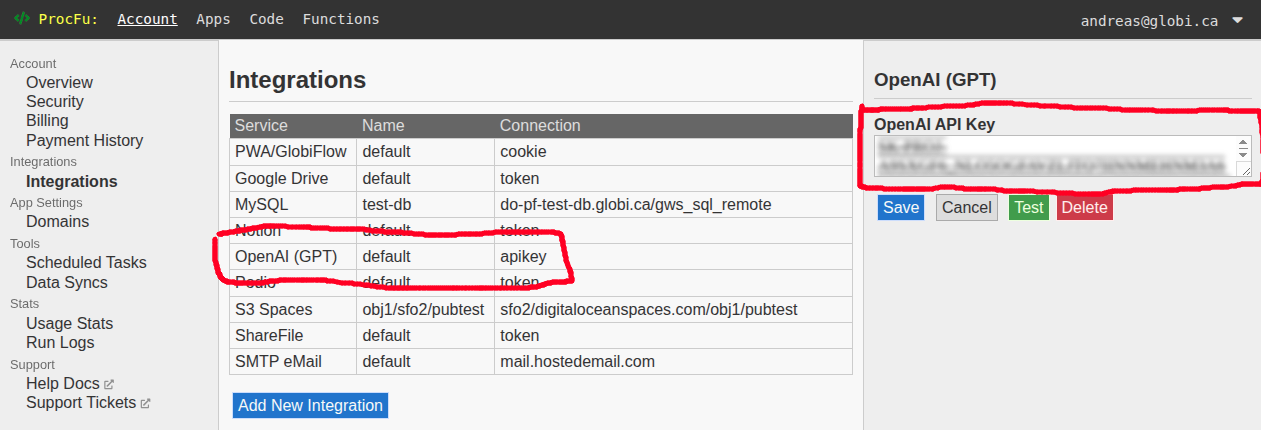Click the API key field up stepper arrow

point(1244,144)
